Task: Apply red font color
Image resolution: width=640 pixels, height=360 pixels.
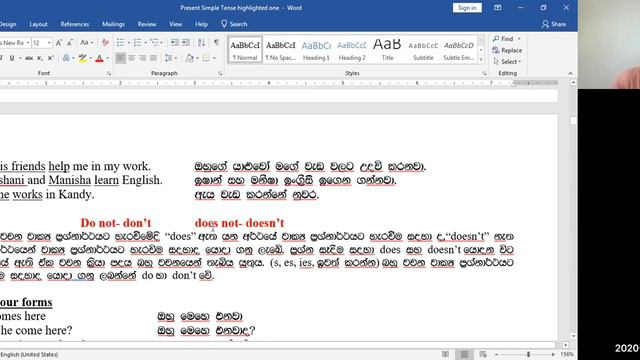Action: tap(99, 58)
